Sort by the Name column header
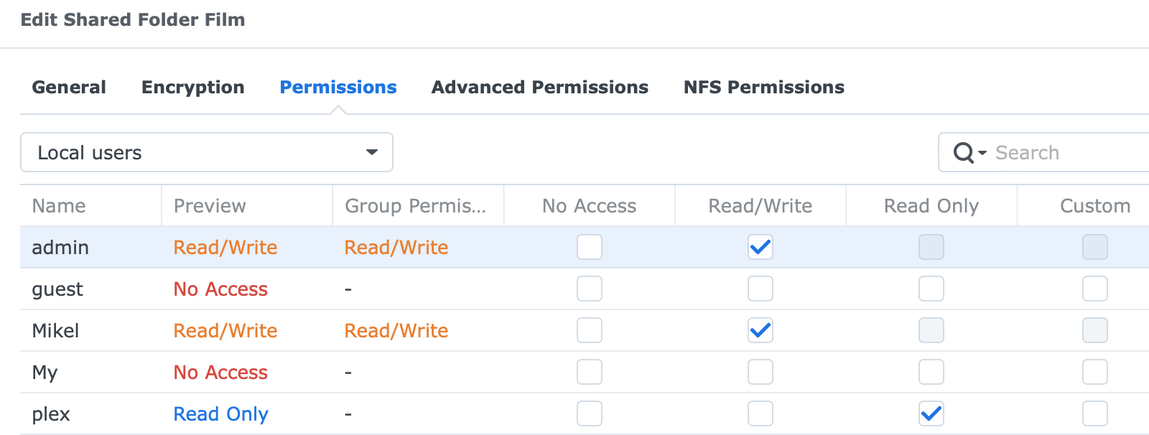The width and height of the screenshot is (1149, 435). 59,206
